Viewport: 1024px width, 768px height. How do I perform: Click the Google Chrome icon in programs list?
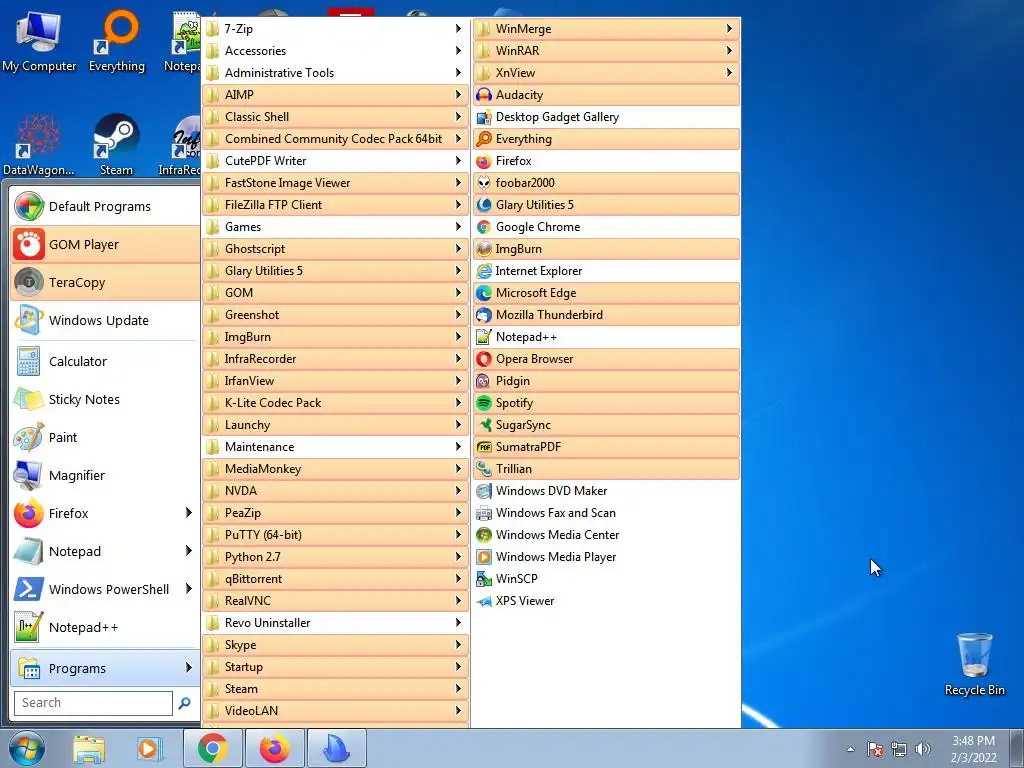(484, 227)
